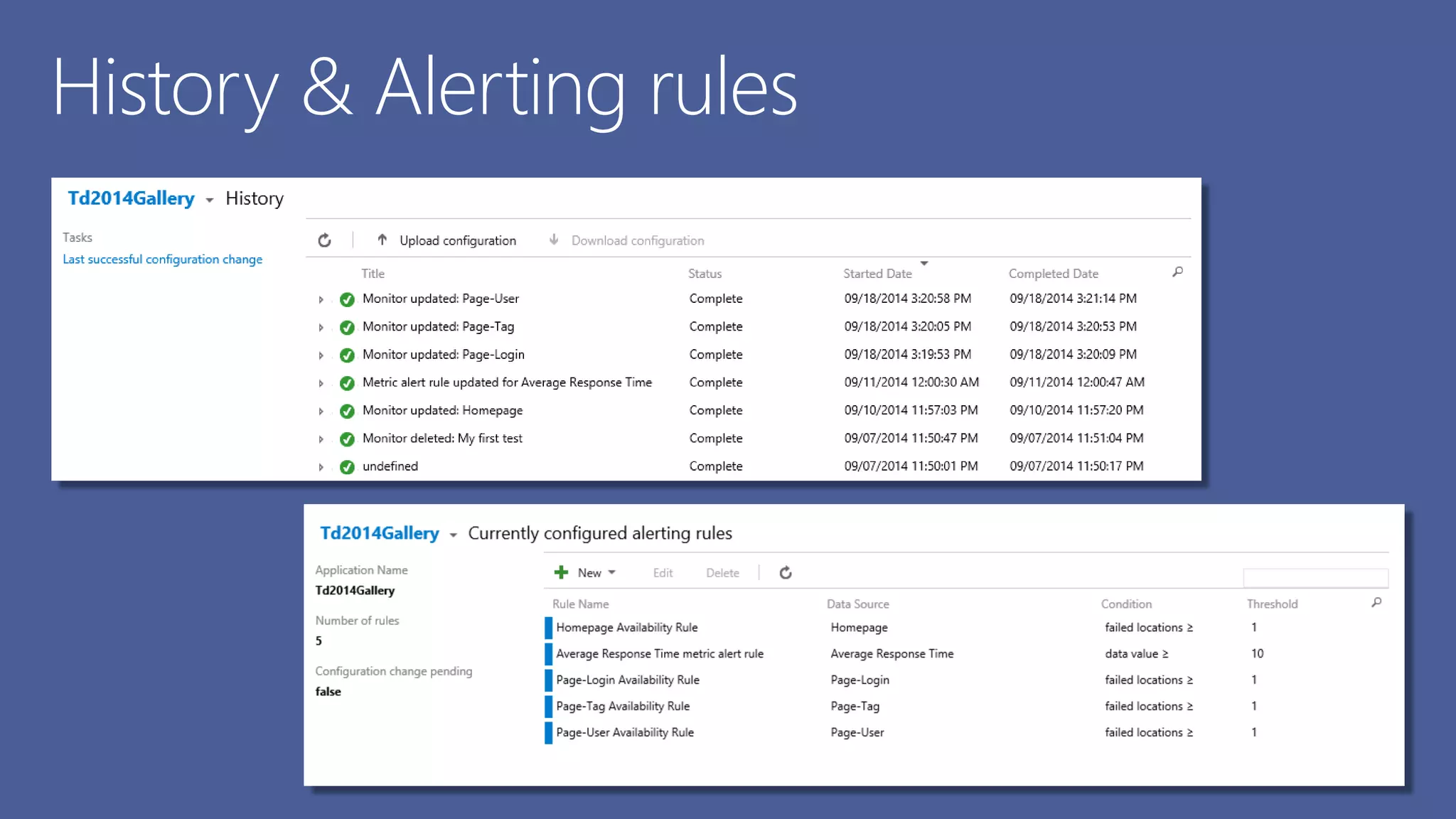Click the Edit rule button
1456x819 pixels.
click(x=663, y=573)
